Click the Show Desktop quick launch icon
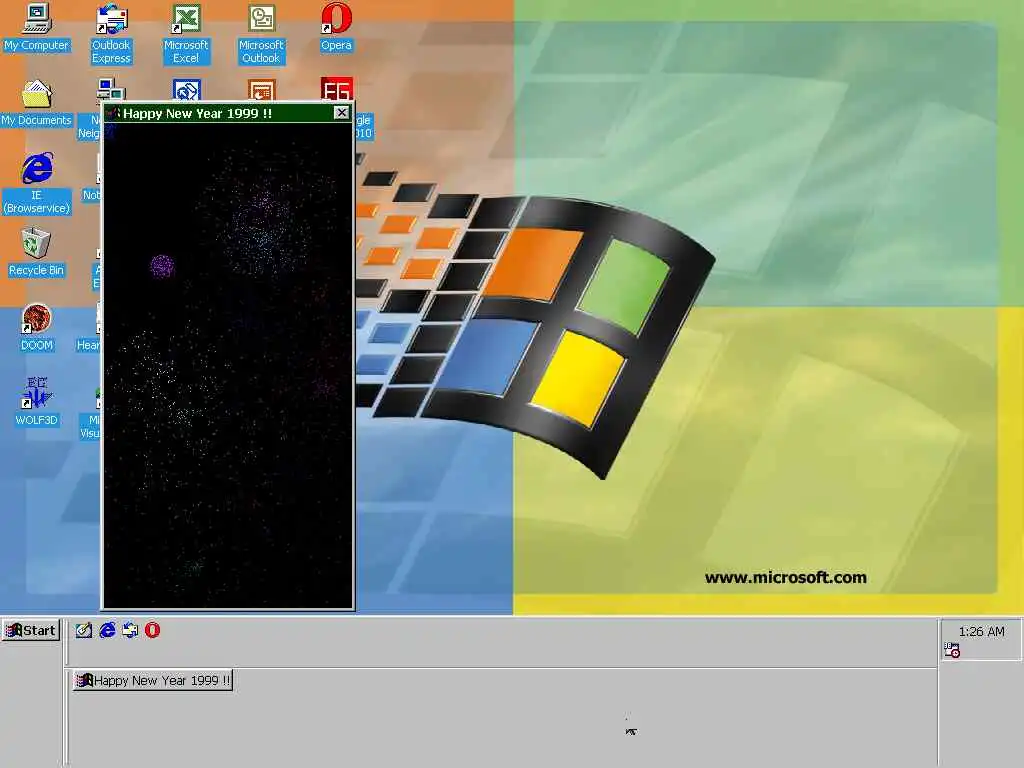The height and width of the screenshot is (768, 1024). pyautogui.click(x=84, y=630)
